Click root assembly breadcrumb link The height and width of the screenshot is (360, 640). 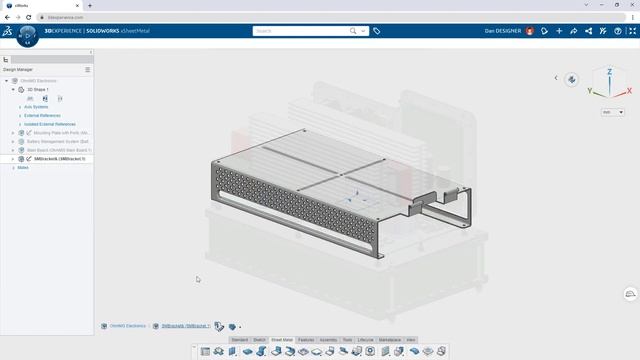tap(128, 326)
